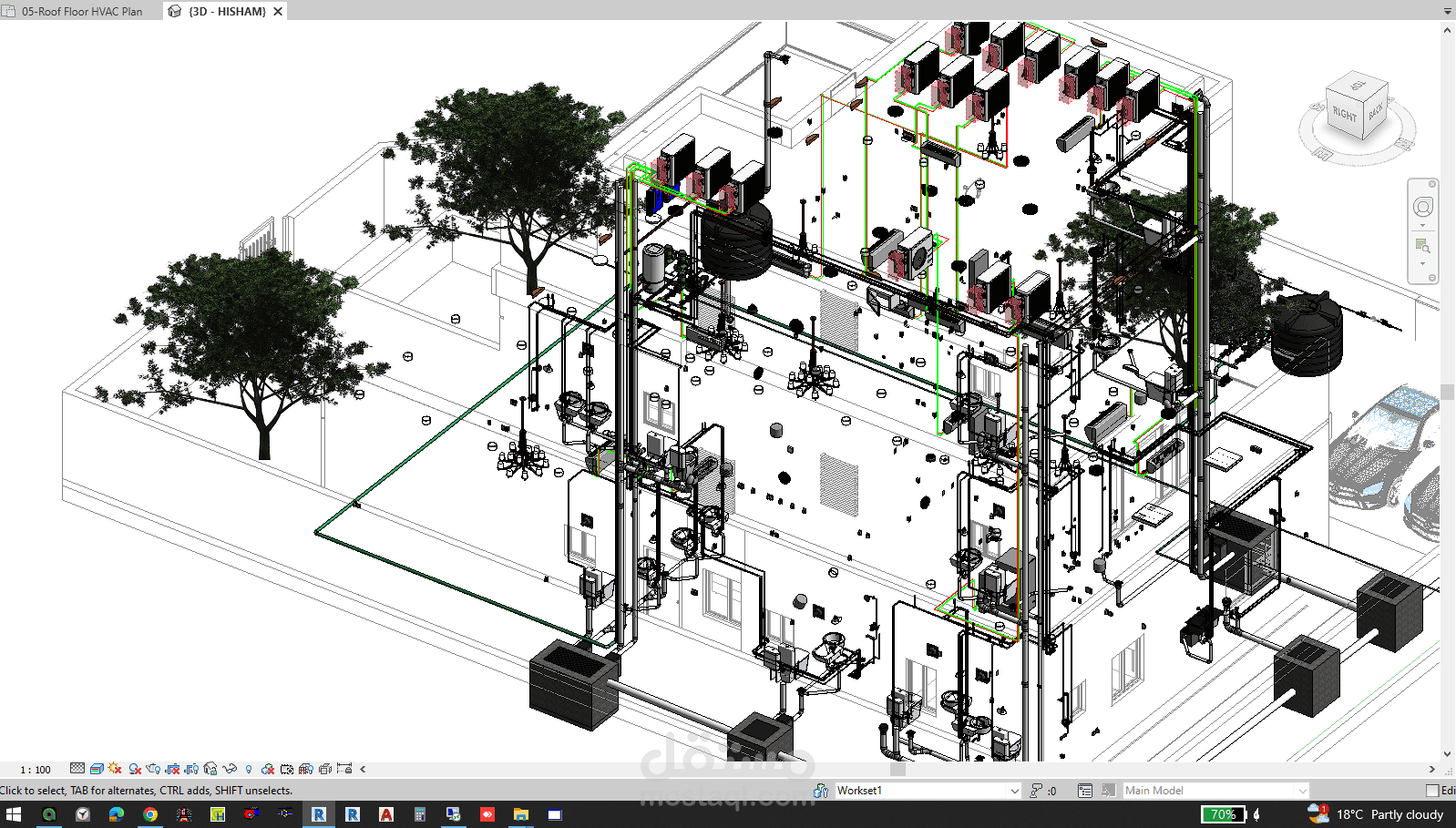Expand the steering wheels dropdown arrow
The height and width of the screenshot is (828, 1456).
point(1423,226)
